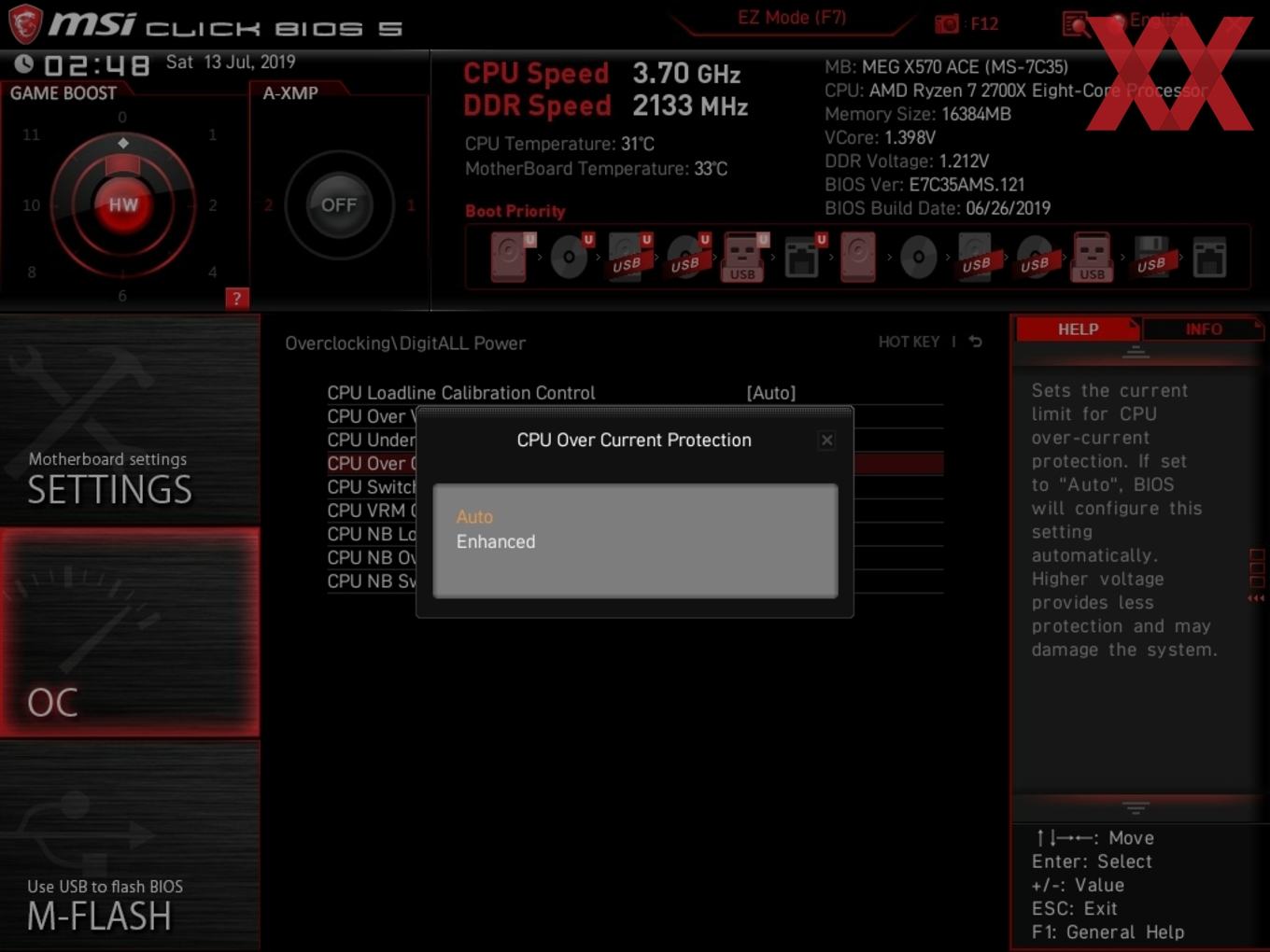Click the VCore 1.398V reading
Viewport: 1270px width, 952px height.
[x=880, y=137]
